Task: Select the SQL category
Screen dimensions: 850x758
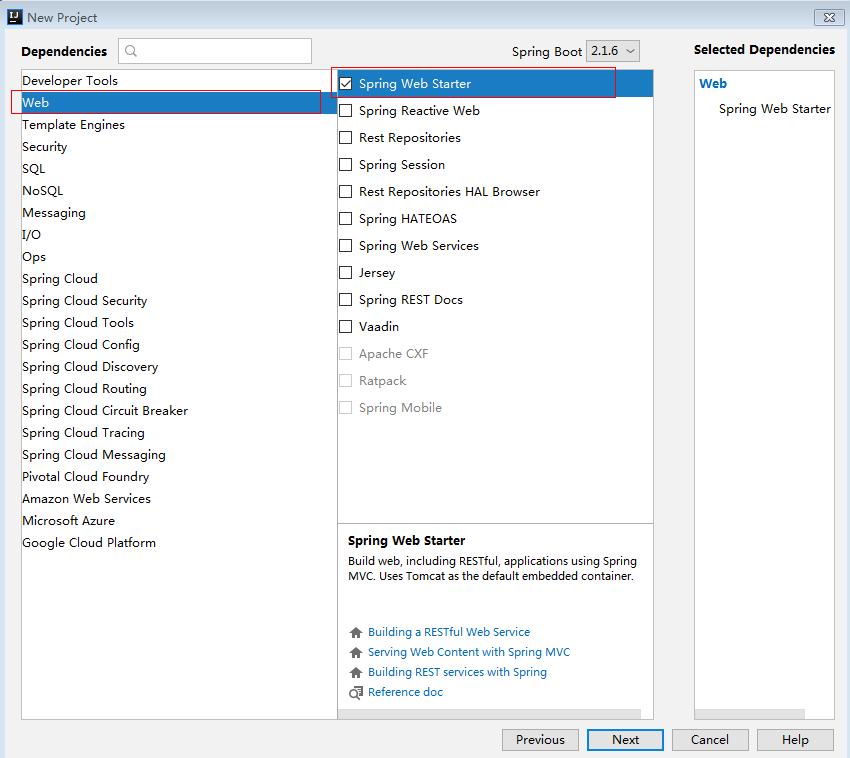Action: pos(179,169)
